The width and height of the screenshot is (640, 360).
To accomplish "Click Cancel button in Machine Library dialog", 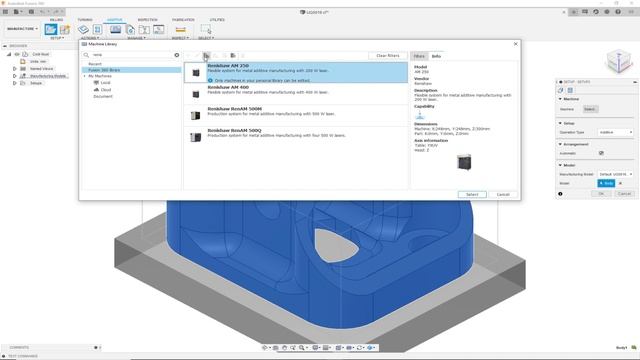I will [503, 194].
